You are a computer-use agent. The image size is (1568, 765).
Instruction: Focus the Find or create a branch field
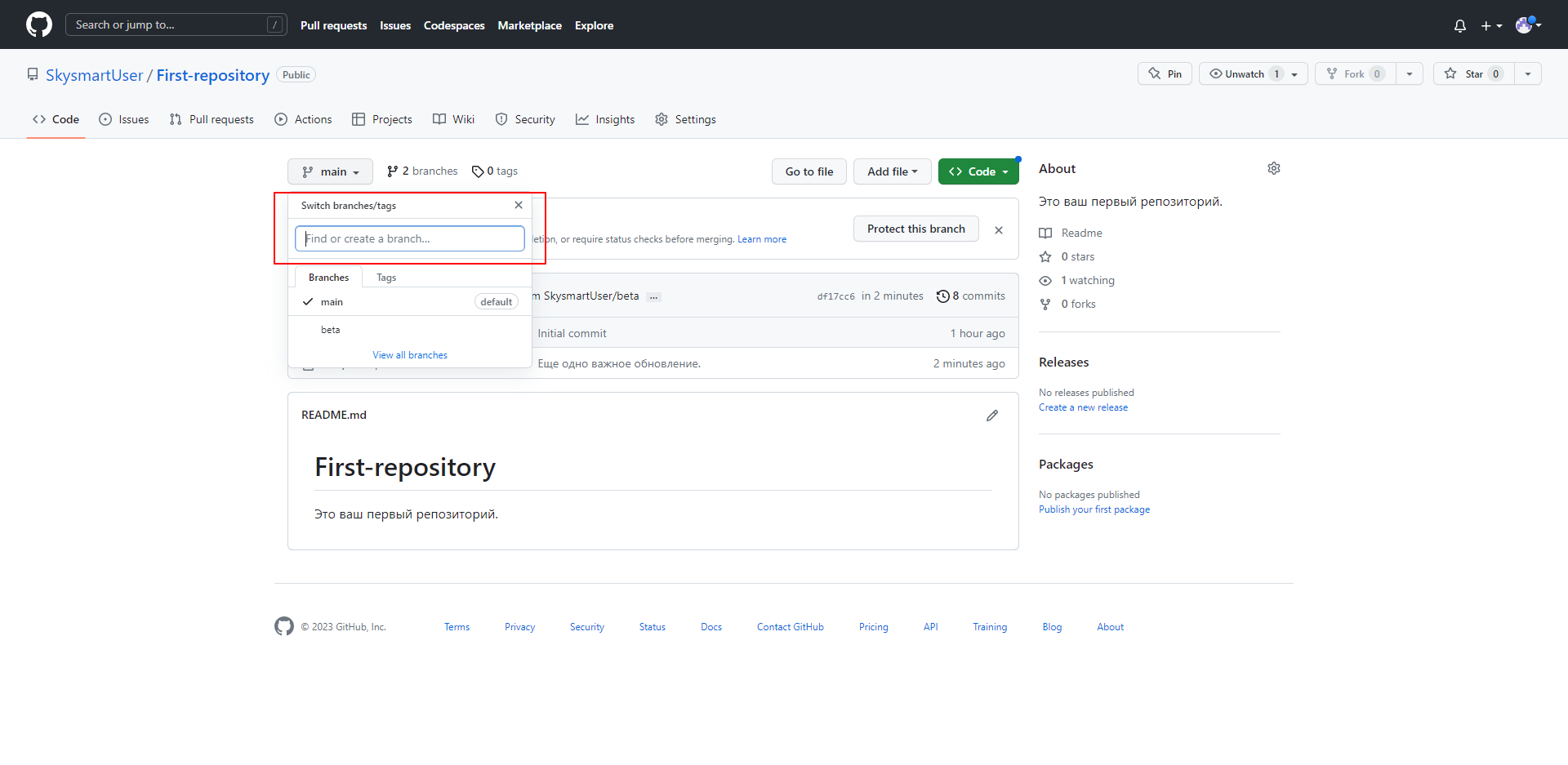(x=410, y=238)
